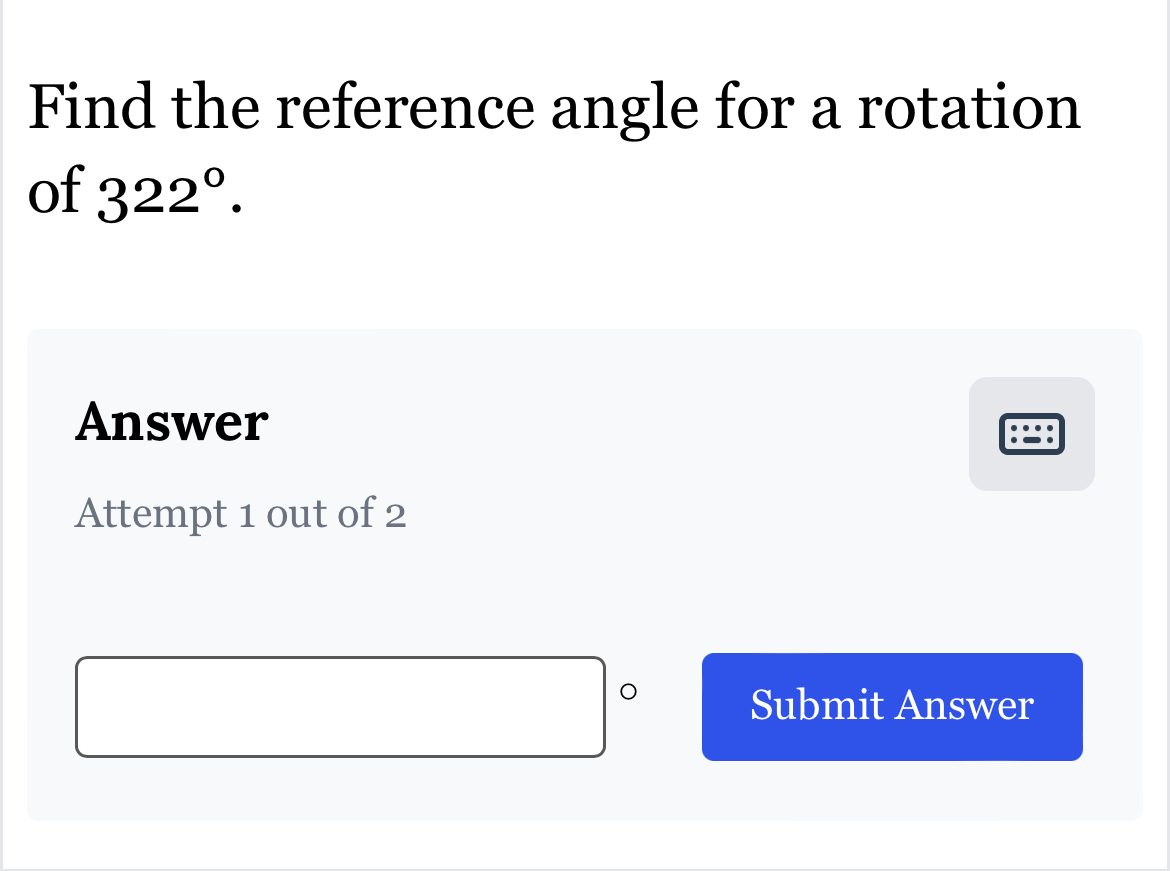
Task: Click the Answer section heading
Action: coord(171,422)
